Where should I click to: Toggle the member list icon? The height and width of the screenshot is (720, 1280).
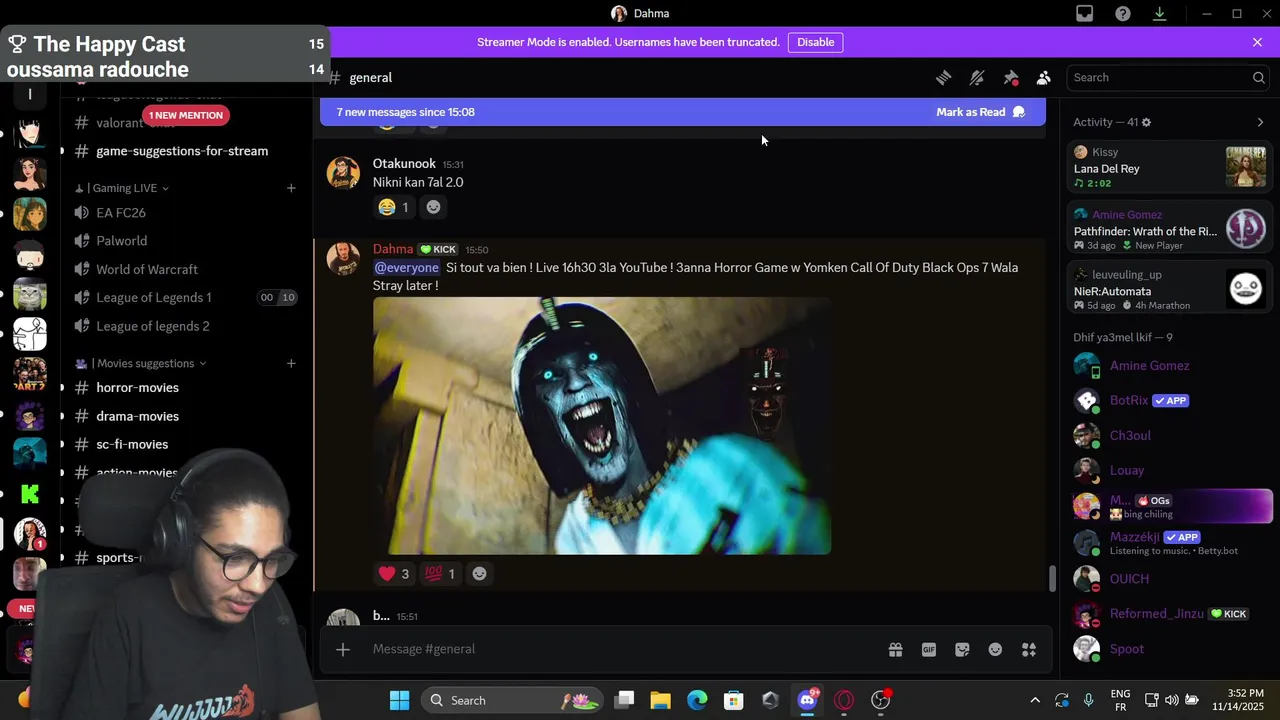click(1043, 77)
